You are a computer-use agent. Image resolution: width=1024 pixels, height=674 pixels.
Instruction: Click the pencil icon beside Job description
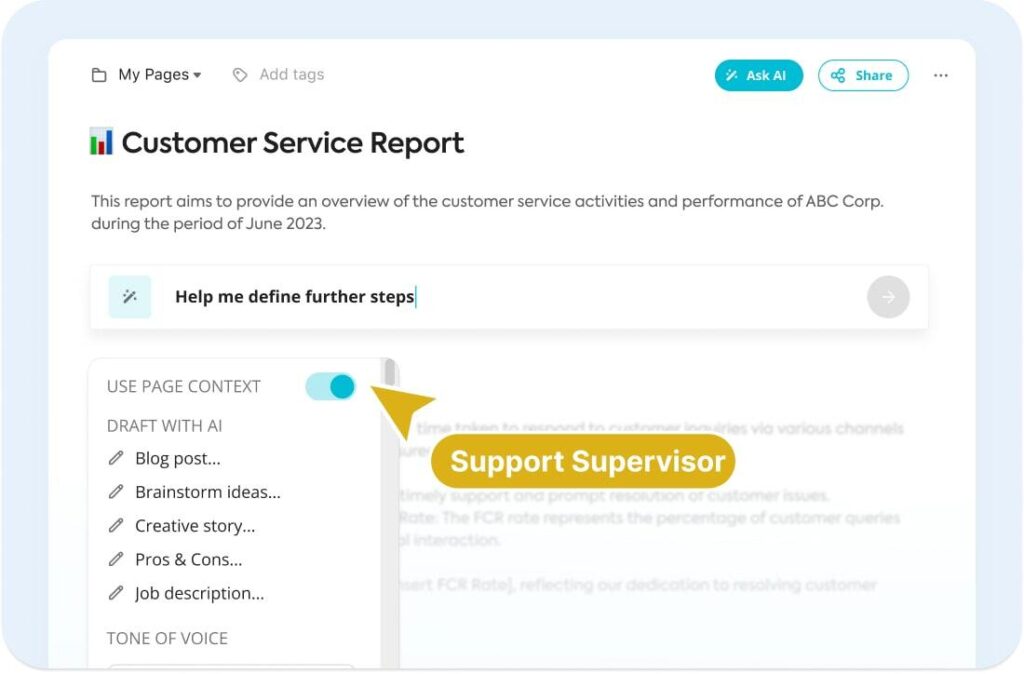point(116,593)
